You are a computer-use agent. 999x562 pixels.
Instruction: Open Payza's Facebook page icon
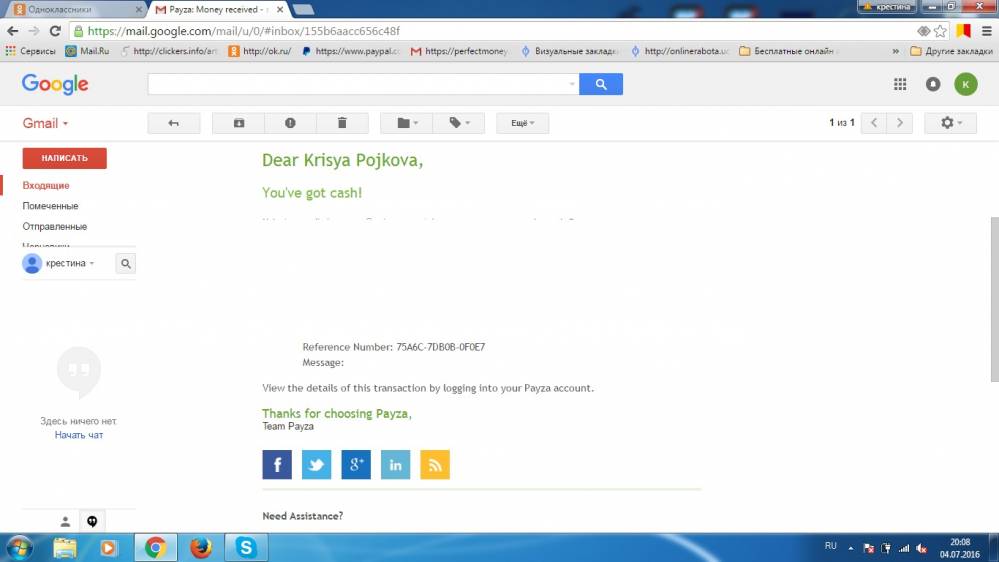click(x=277, y=465)
